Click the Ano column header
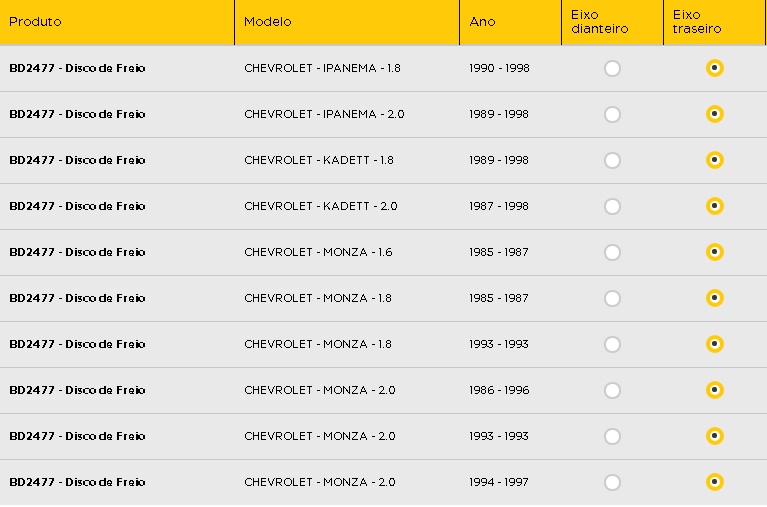This screenshot has height=507, width=767. pyautogui.click(x=482, y=22)
